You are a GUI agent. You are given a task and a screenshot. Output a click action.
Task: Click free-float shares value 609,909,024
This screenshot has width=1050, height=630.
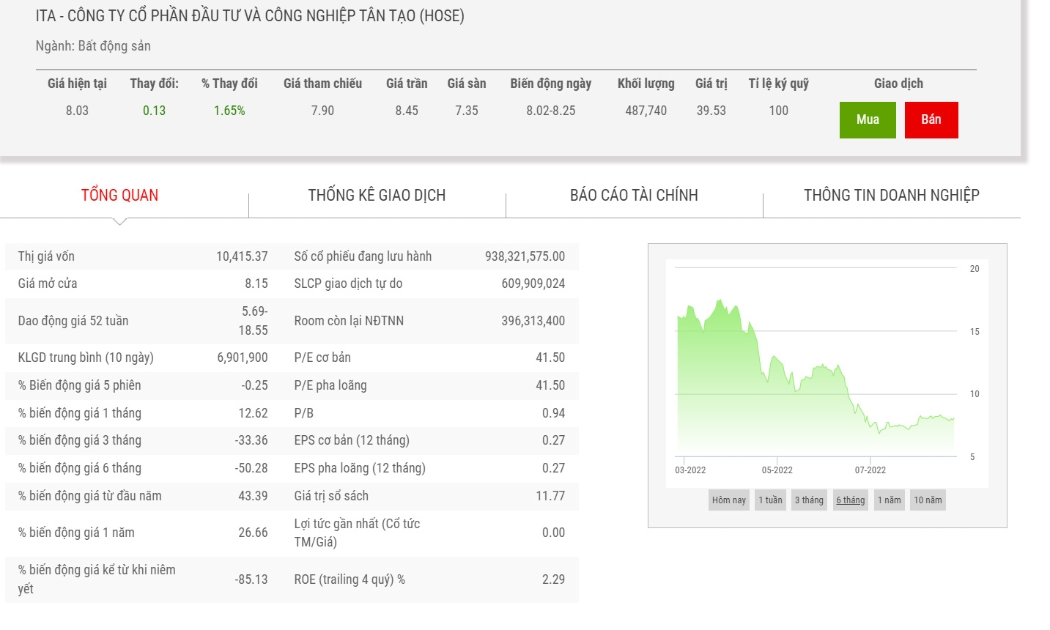click(533, 284)
